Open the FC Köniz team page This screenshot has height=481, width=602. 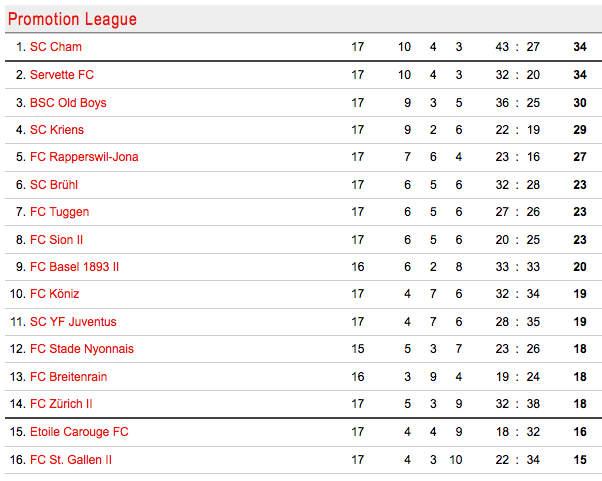coord(55,294)
